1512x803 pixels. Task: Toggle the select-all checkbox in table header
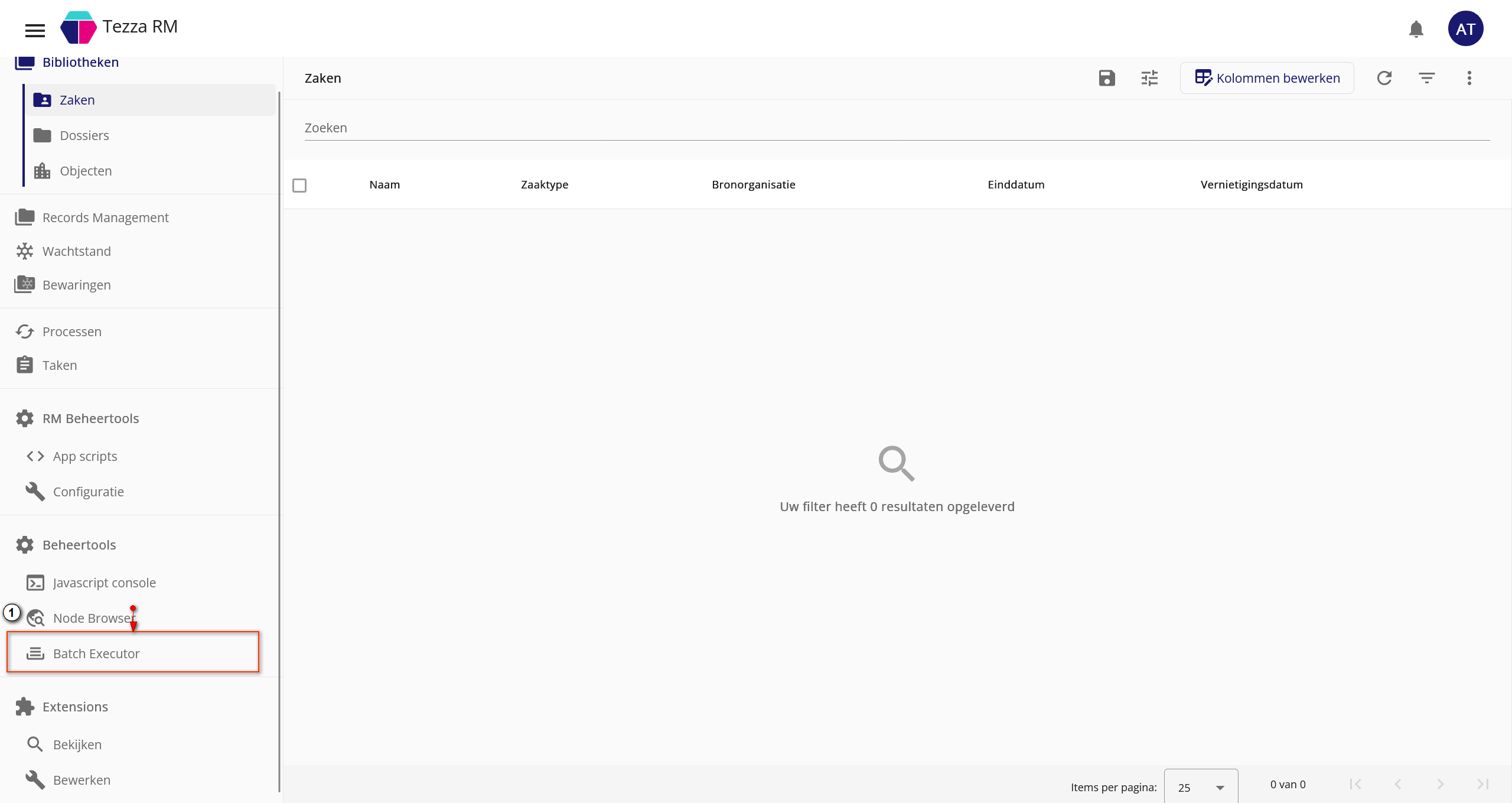[299, 186]
